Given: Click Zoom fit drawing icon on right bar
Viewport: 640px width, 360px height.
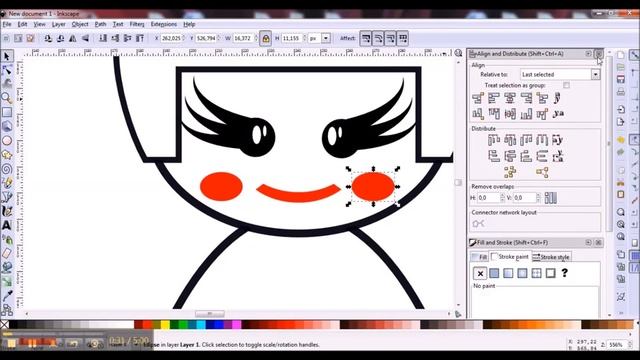Looking at the screenshot, I should (621, 224).
